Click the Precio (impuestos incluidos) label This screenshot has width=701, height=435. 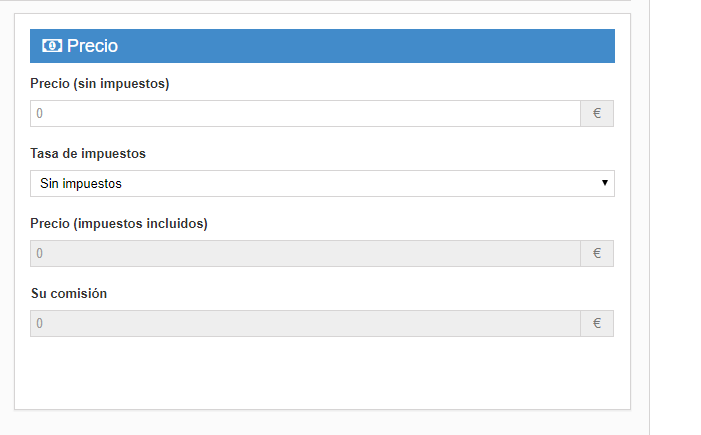(119, 224)
